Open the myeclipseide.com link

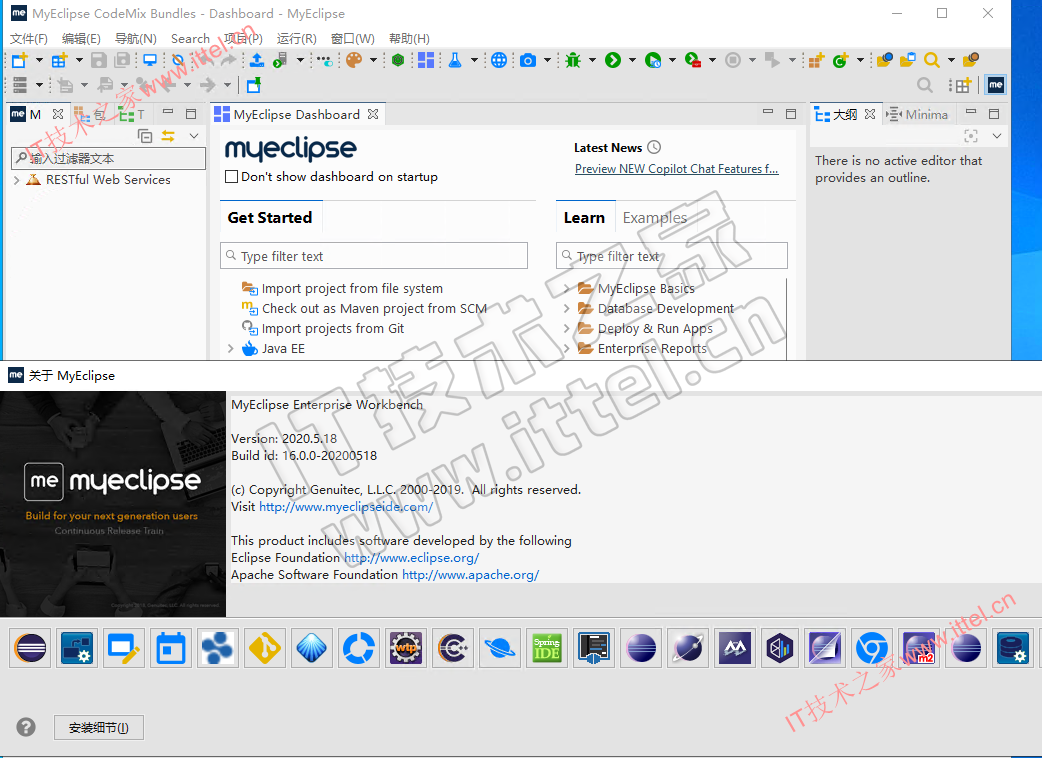346,507
